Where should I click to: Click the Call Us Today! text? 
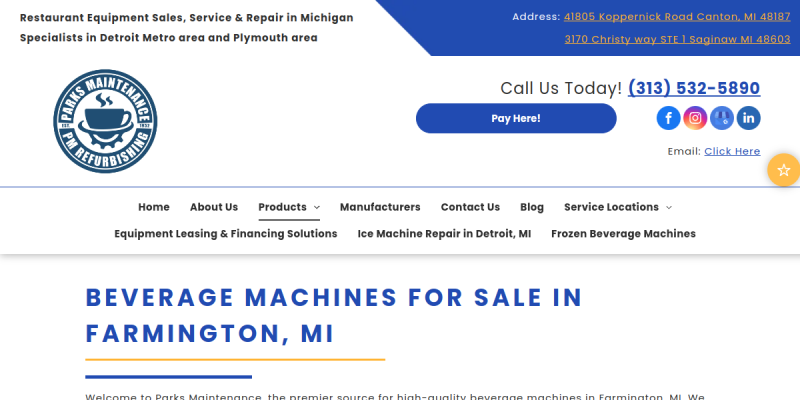click(x=561, y=88)
